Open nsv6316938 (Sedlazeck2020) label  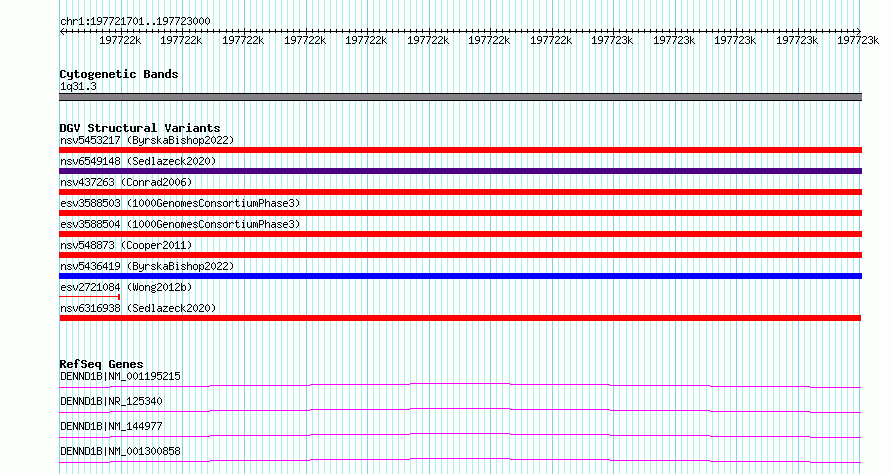point(138,308)
